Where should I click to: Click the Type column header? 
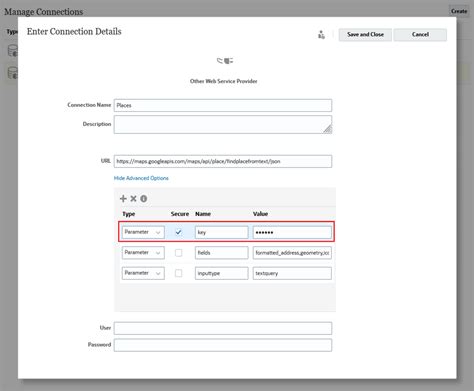point(129,214)
